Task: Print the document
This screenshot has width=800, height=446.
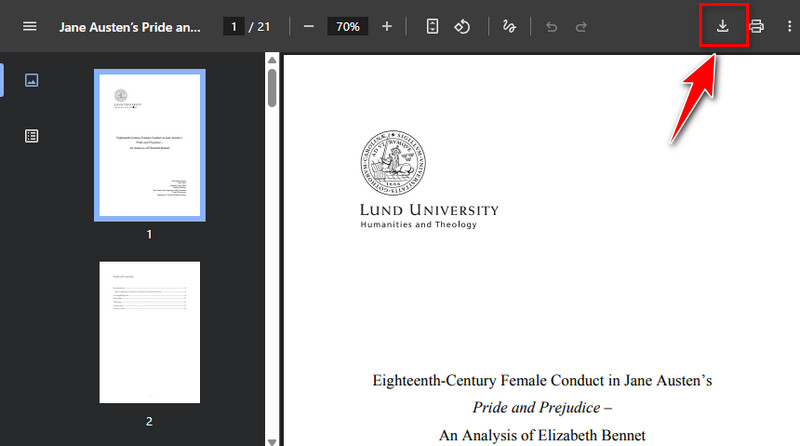Action: (x=757, y=27)
